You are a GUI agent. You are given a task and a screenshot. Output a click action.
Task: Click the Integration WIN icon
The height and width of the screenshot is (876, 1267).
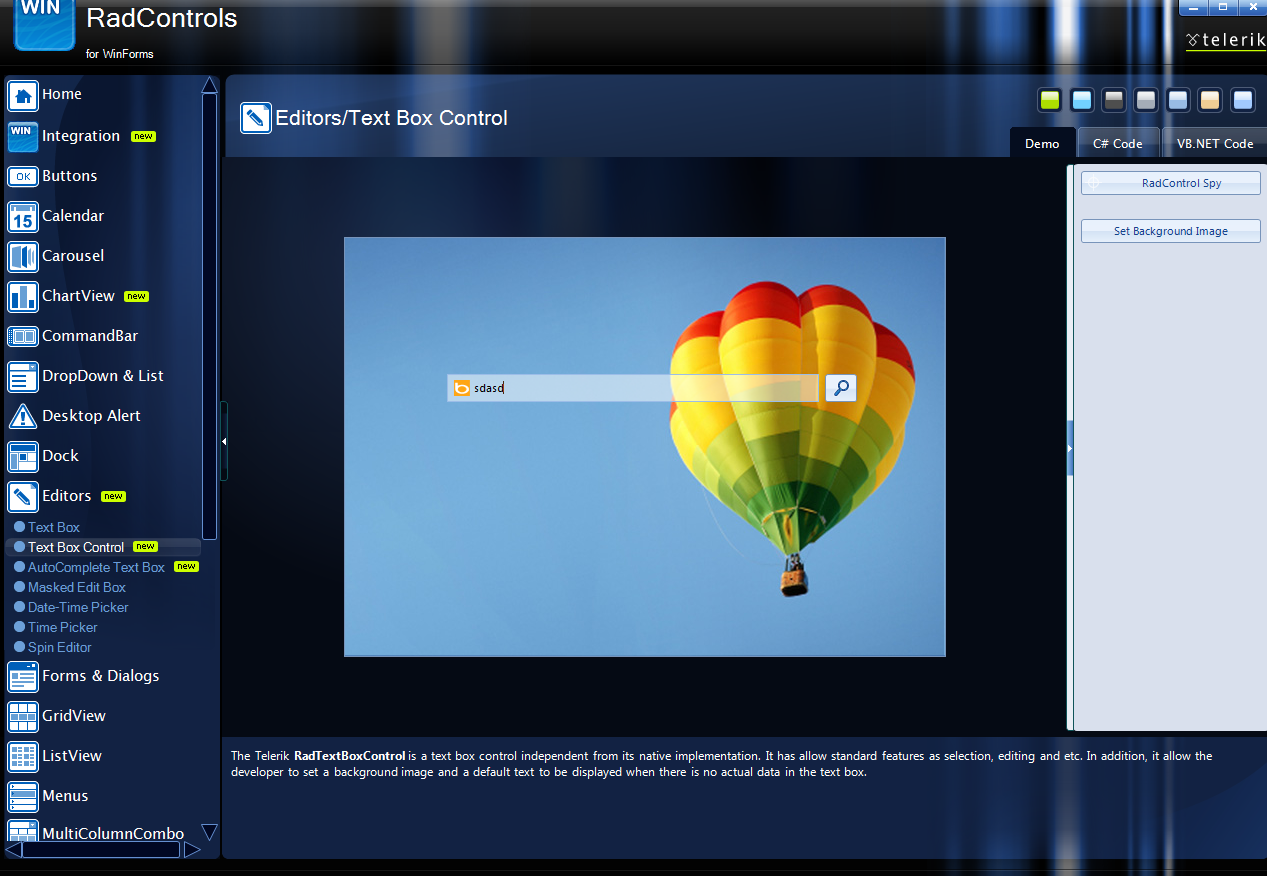click(x=23, y=136)
